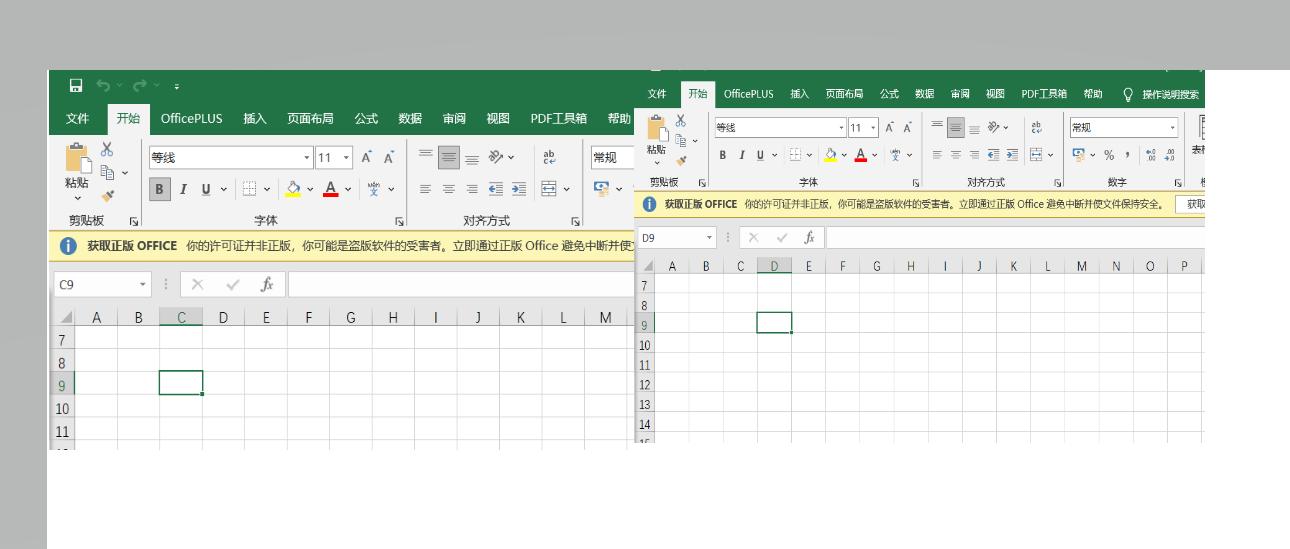Toggle Italic in right Excel window

tap(742, 155)
